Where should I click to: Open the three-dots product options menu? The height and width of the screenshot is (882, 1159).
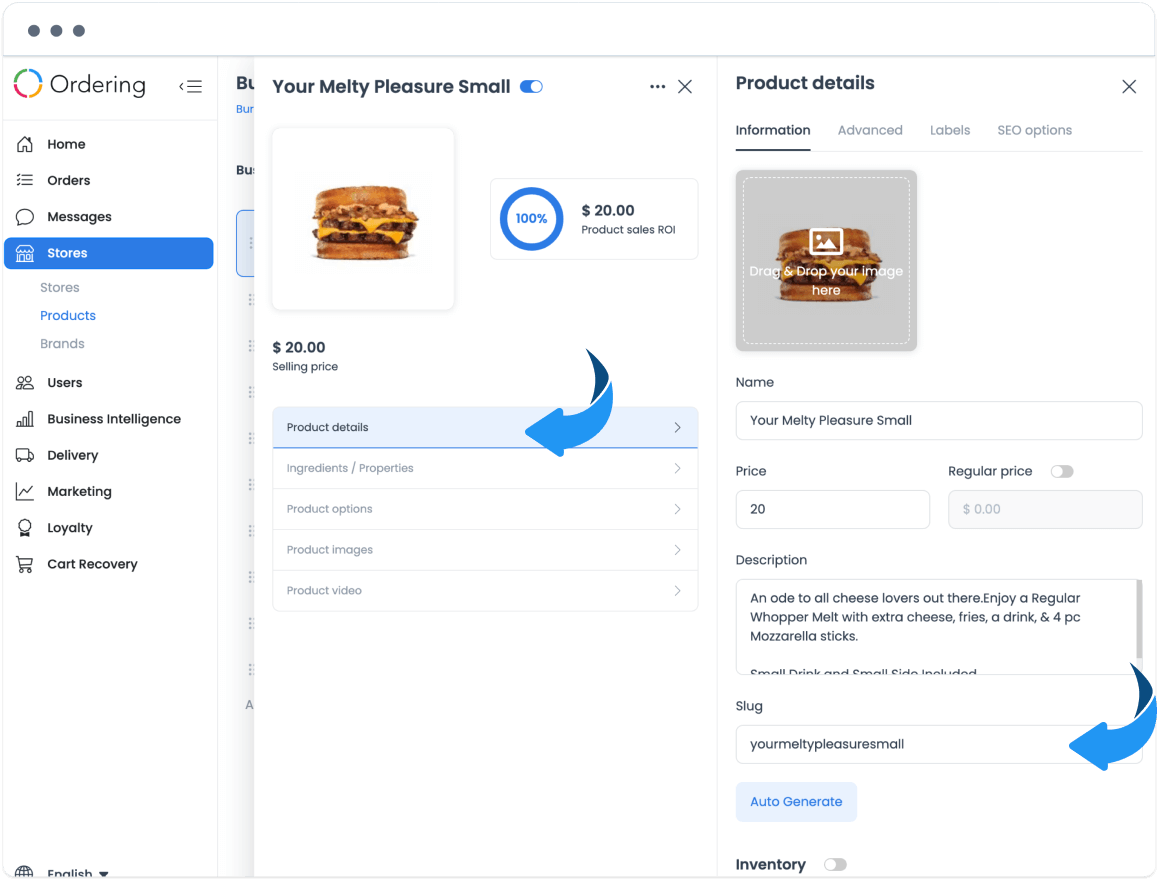[x=657, y=86]
